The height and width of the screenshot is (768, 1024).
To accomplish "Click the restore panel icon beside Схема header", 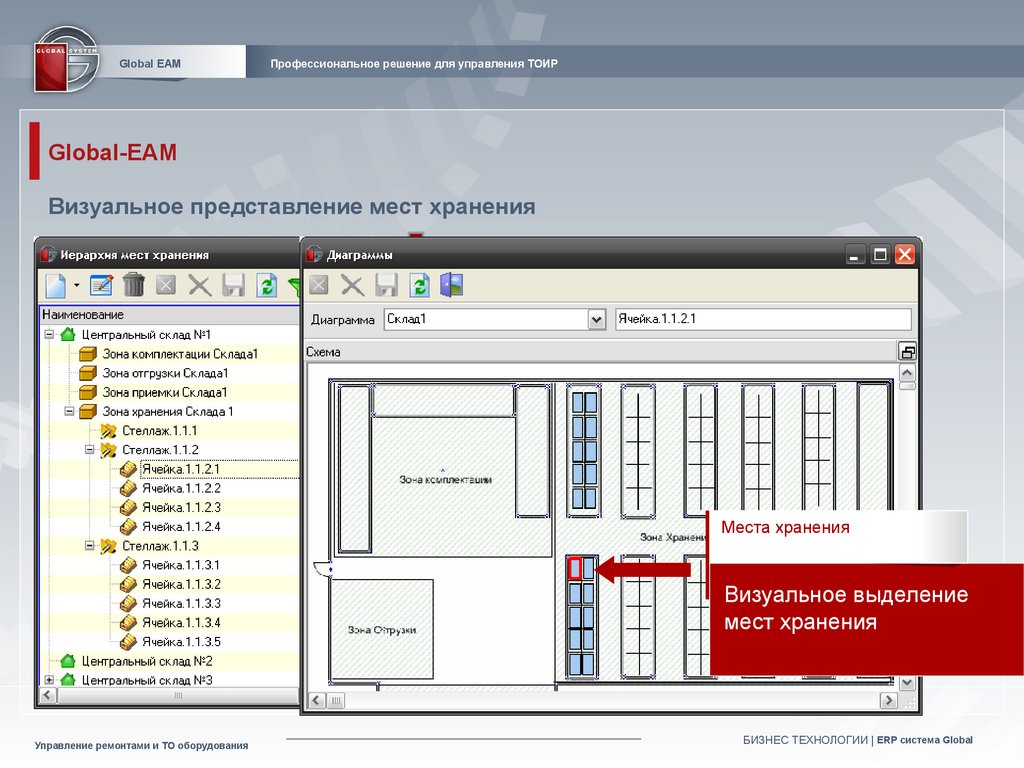I will 907,352.
